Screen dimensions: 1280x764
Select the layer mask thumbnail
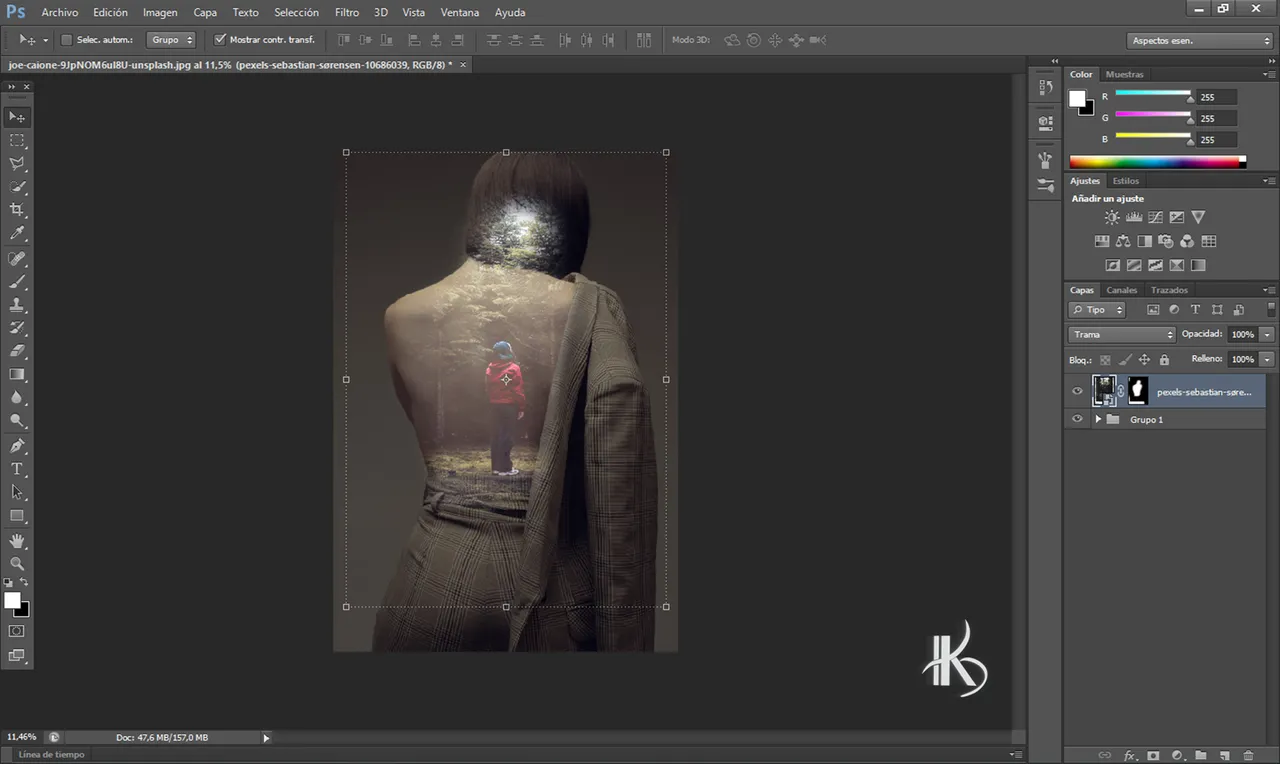pos(1138,391)
